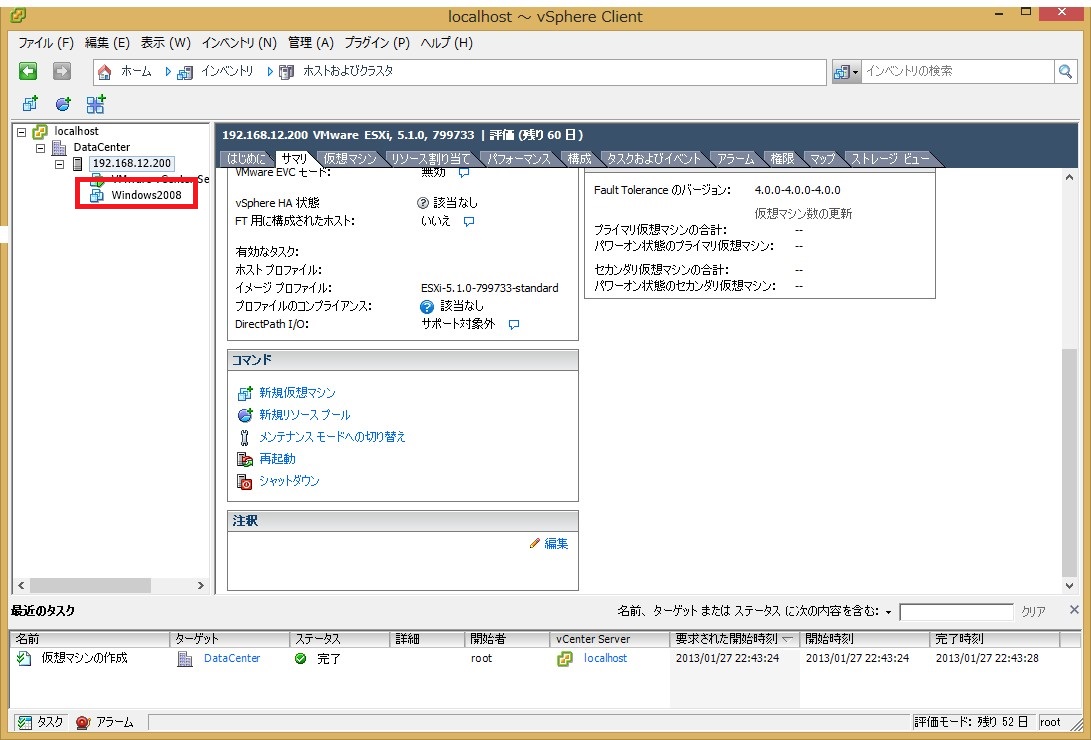Click the New Virtual Machine toolbar icon

point(30,104)
